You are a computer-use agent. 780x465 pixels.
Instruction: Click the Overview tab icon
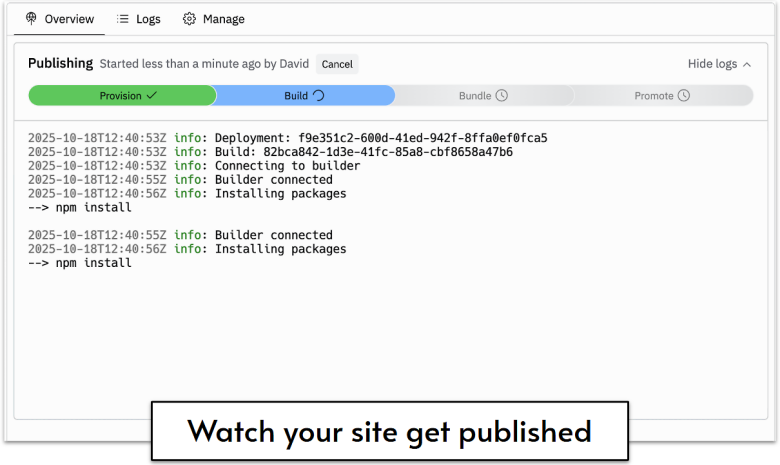pyautogui.click(x=31, y=18)
